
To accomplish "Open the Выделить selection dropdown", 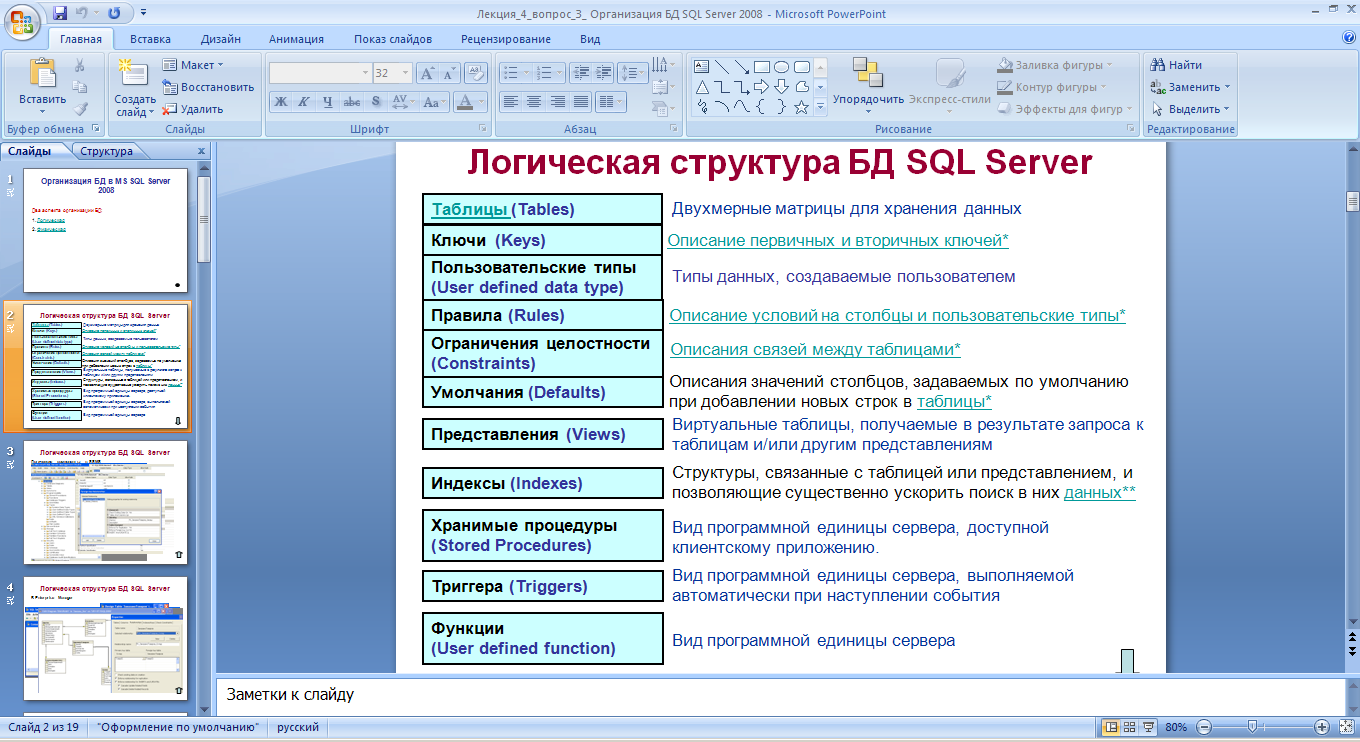I will pyautogui.click(x=1190, y=109).
